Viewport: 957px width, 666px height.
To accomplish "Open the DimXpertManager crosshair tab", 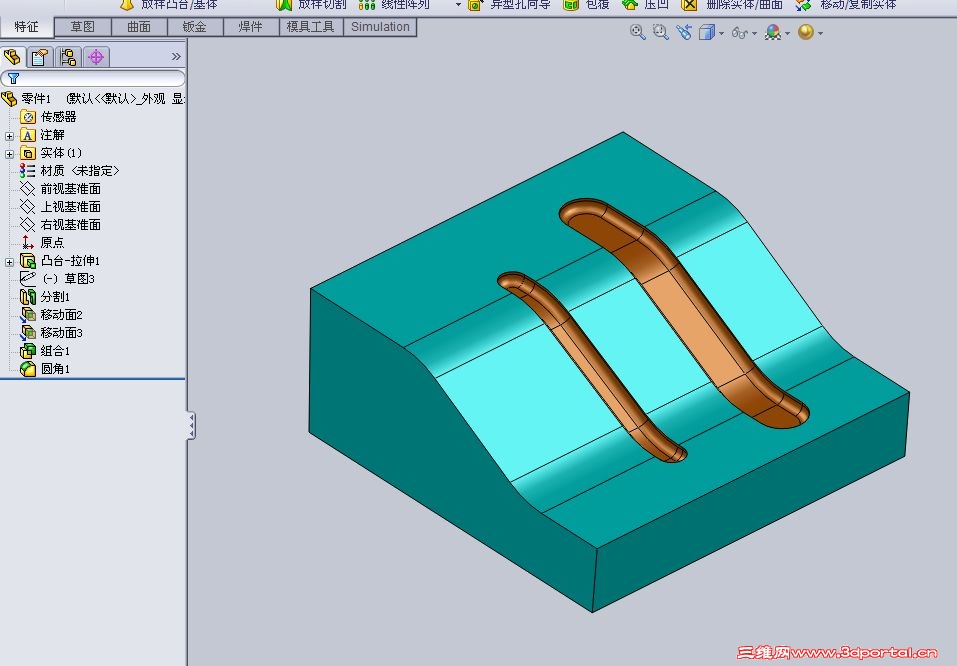I will pos(96,57).
